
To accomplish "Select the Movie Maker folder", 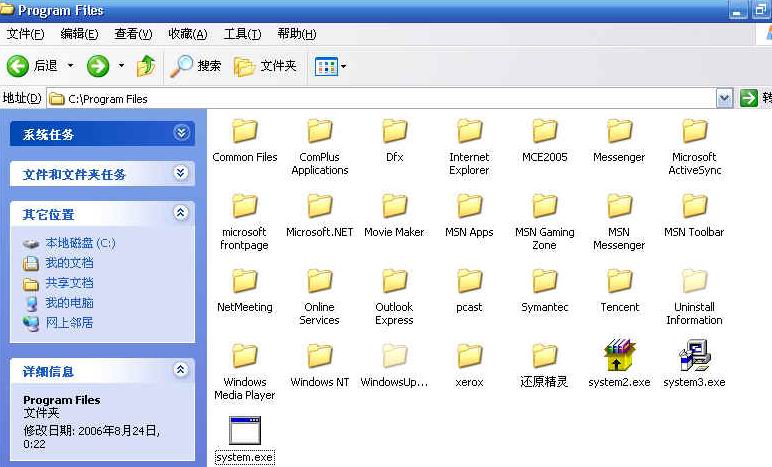I will tap(394, 216).
